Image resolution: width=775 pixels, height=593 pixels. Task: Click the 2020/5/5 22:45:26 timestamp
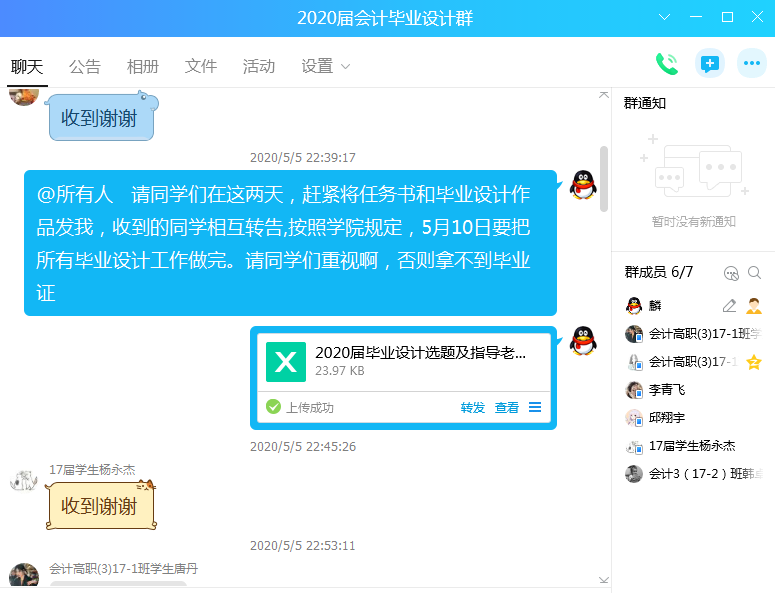pyautogui.click(x=302, y=447)
